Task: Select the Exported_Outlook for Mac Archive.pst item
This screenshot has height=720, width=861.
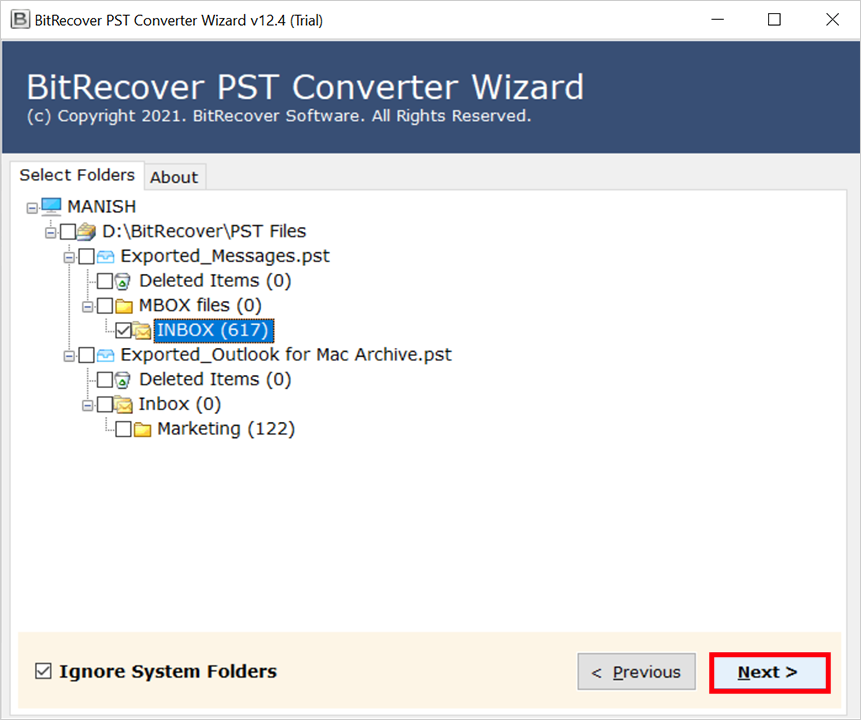Action: pyautogui.click(x=286, y=355)
